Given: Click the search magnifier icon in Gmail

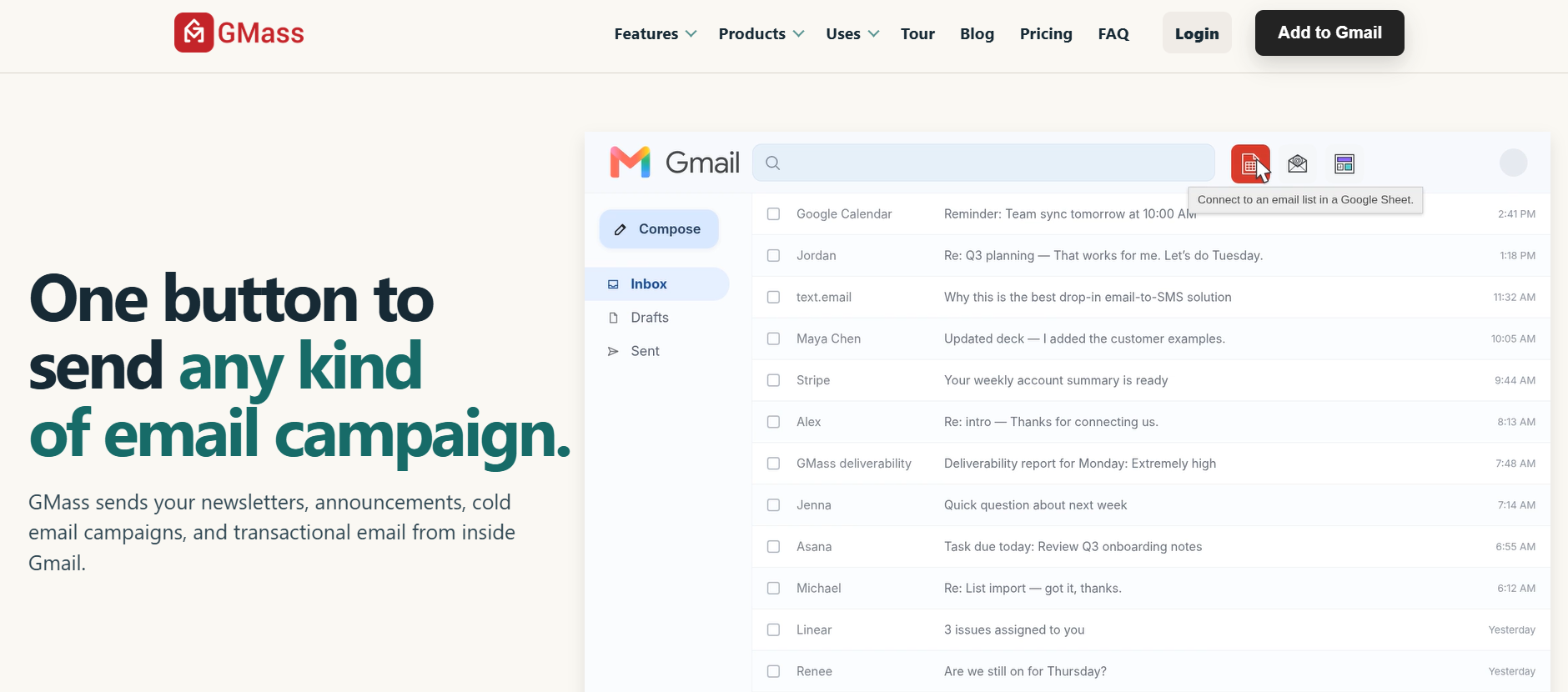Looking at the screenshot, I should point(773,163).
